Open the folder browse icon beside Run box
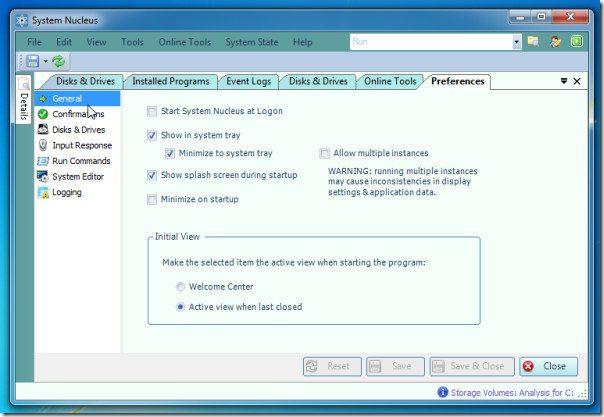The image size is (604, 417). click(533, 41)
